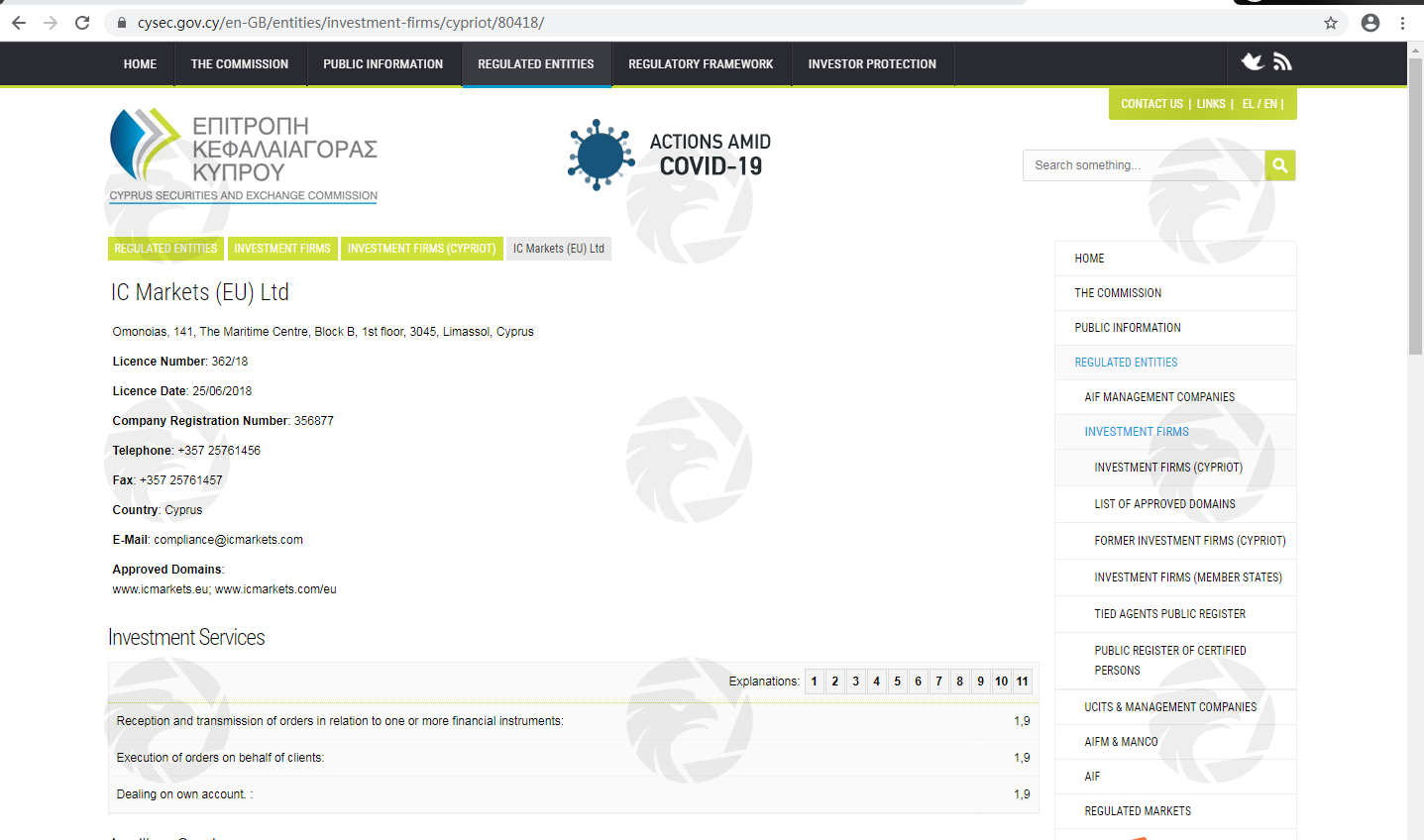
Task: Click the Telephone +357 25761456 text
Action: (186, 451)
